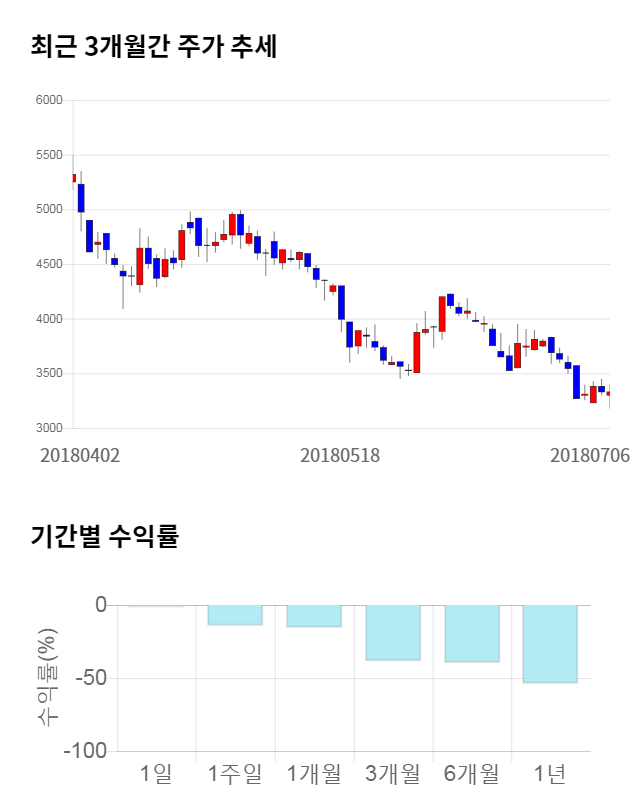The height and width of the screenshot is (810, 640).
Task: Click the 20180402 date label
Action: pos(80,454)
